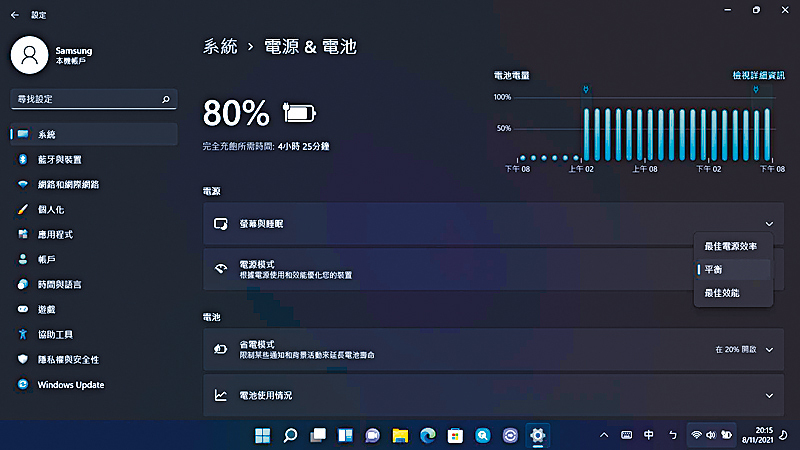Open Task View on taskbar

click(x=318, y=435)
